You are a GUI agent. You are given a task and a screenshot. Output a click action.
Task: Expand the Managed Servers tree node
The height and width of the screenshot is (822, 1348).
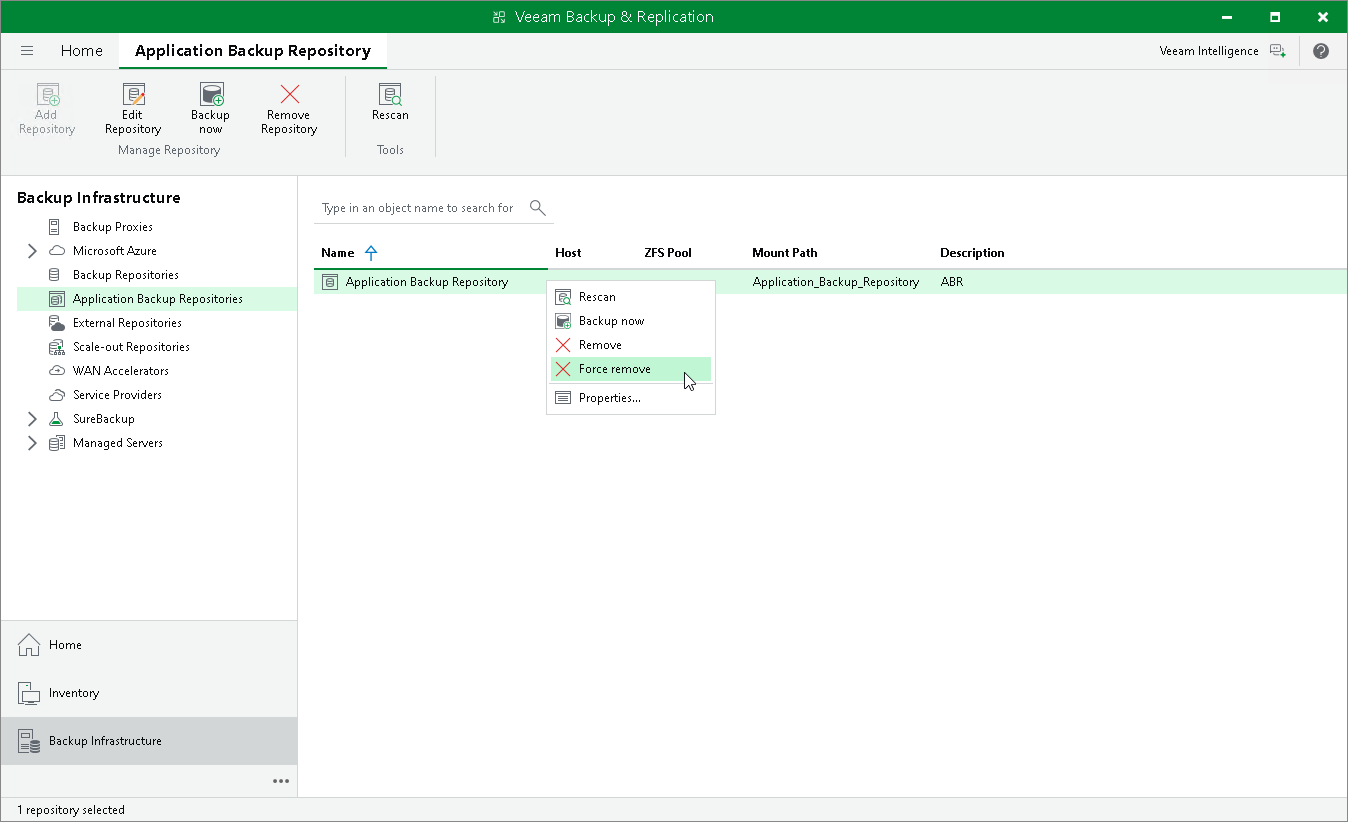pyautogui.click(x=32, y=443)
